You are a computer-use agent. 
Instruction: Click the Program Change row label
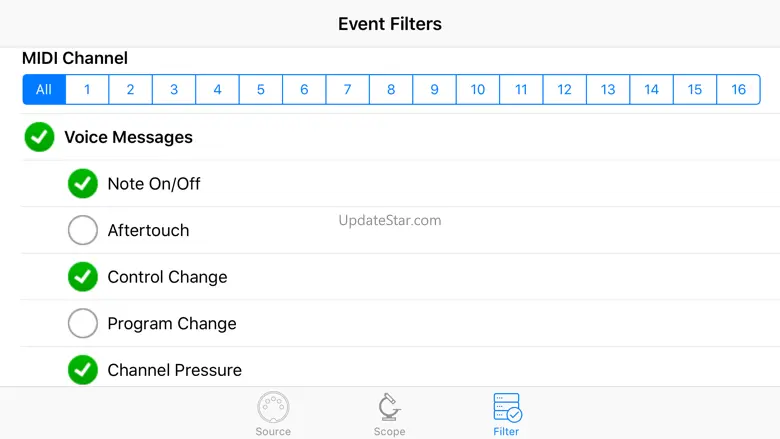pos(172,324)
